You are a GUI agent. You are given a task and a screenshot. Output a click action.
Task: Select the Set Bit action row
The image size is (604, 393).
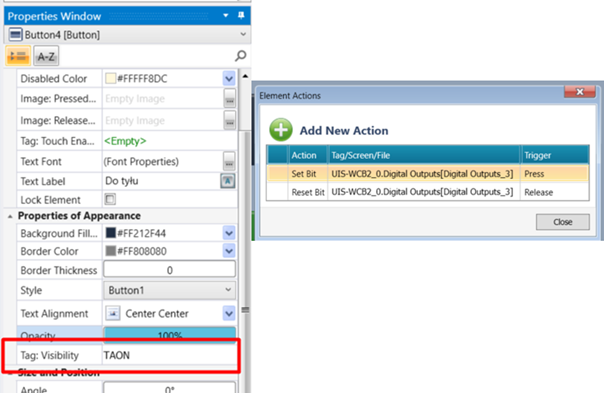coord(428,174)
